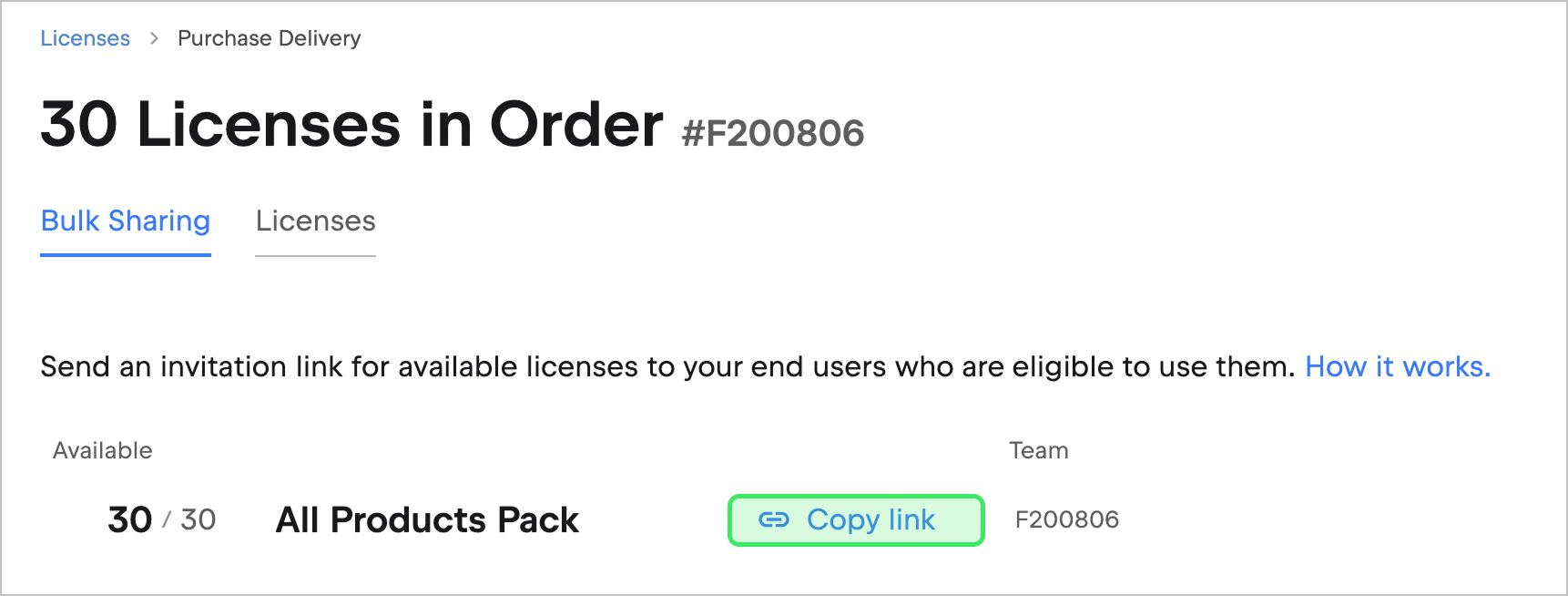Click the slash between the 30 counts
Viewport: 1568px width, 596px height.
point(167,520)
